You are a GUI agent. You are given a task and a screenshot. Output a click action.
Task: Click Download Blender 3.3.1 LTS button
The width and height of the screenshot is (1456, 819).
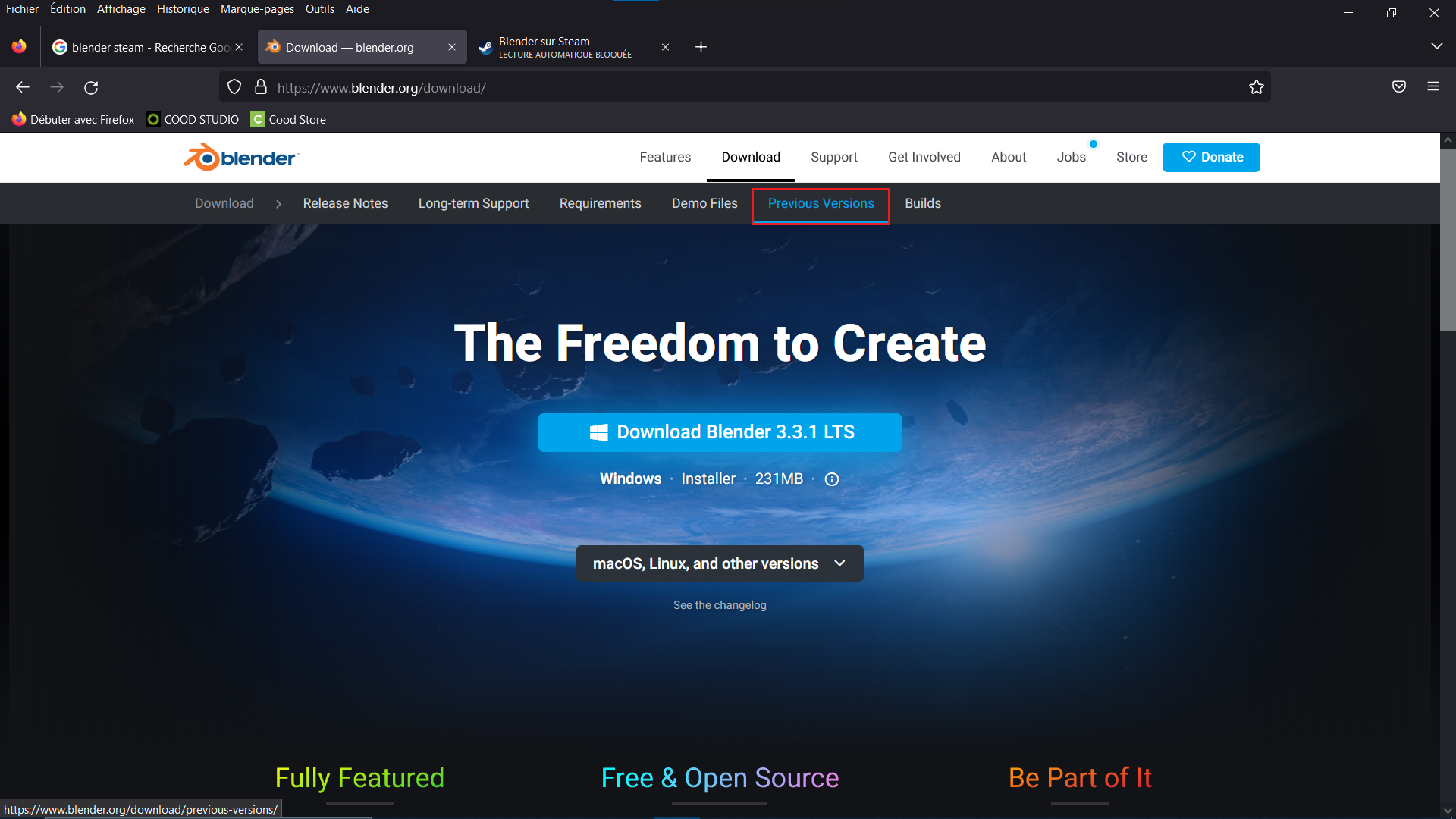click(720, 432)
